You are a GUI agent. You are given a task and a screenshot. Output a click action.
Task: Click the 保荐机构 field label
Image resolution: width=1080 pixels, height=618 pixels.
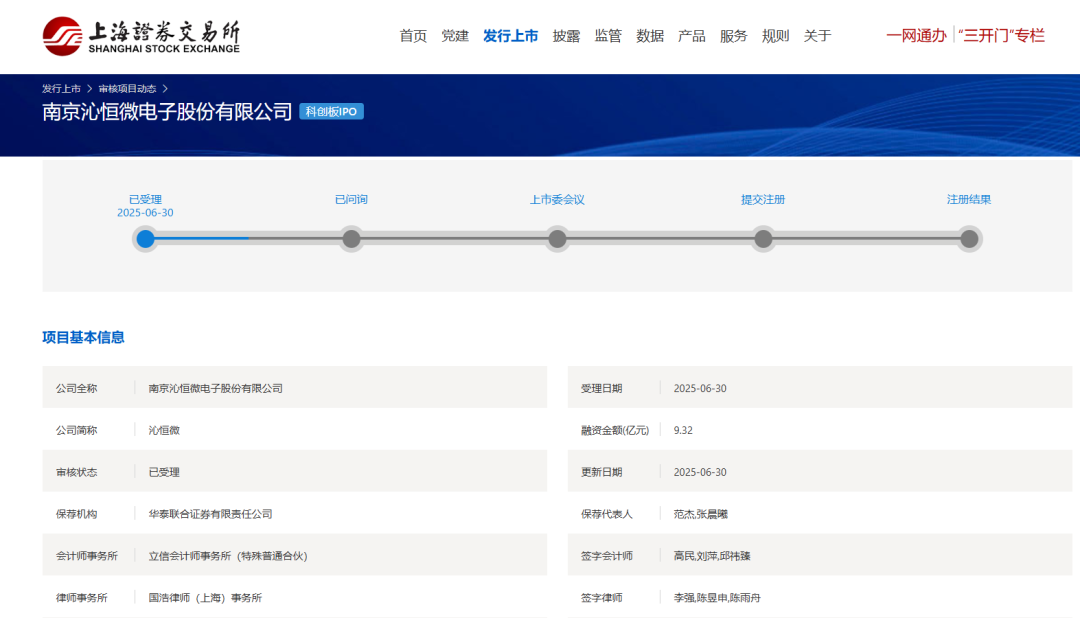pyautogui.click(x=76, y=514)
